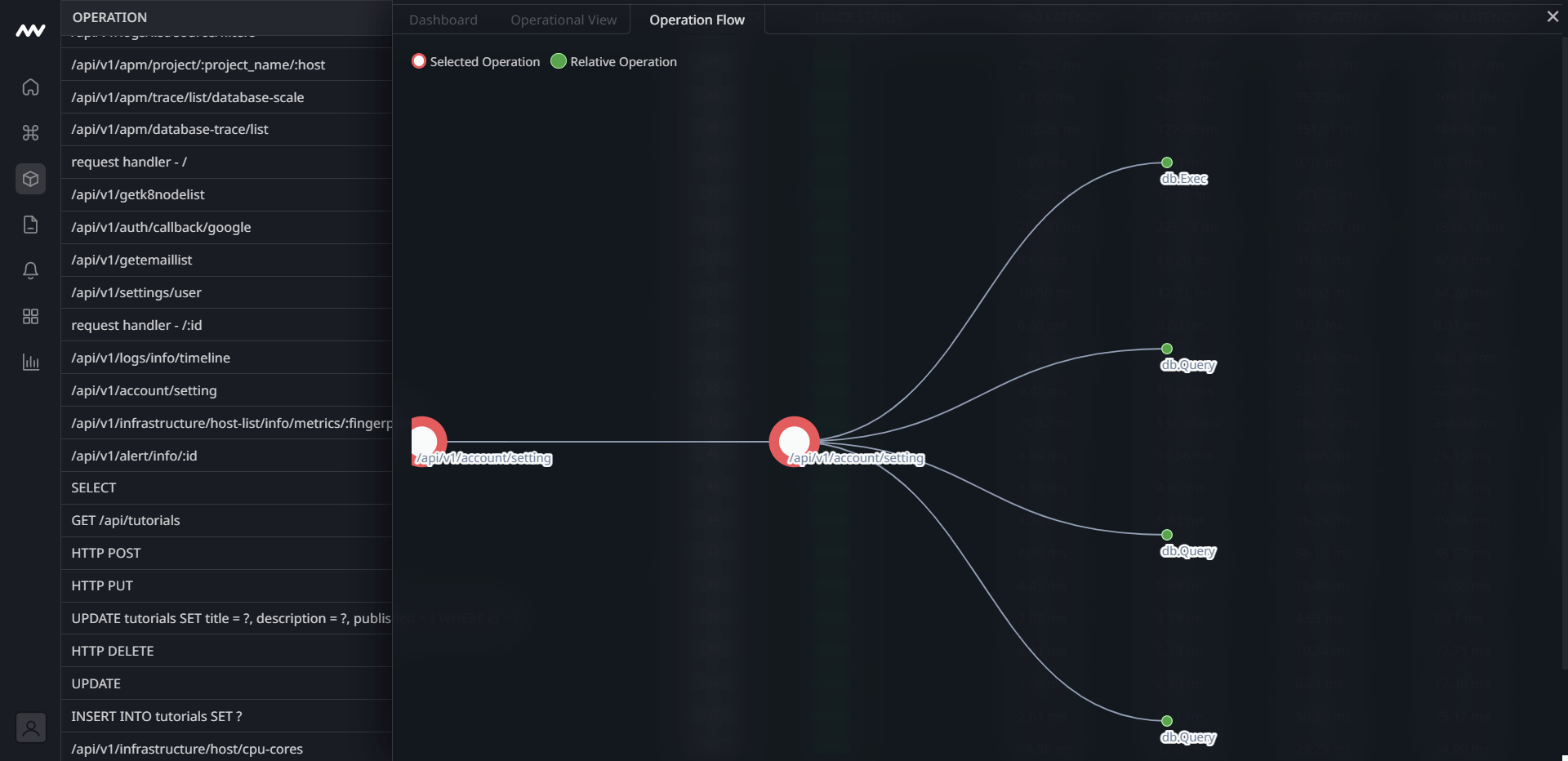
Task: Select the HTTP DELETE operation
Action: (x=113, y=651)
